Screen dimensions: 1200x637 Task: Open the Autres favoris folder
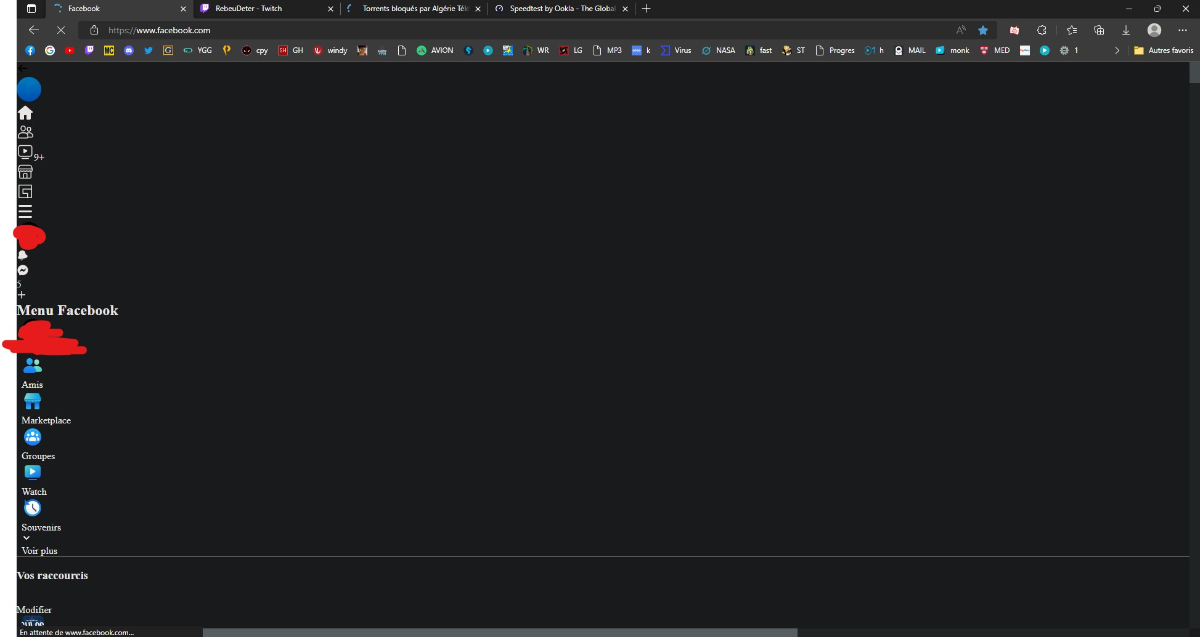pyautogui.click(x=1163, y=50)
